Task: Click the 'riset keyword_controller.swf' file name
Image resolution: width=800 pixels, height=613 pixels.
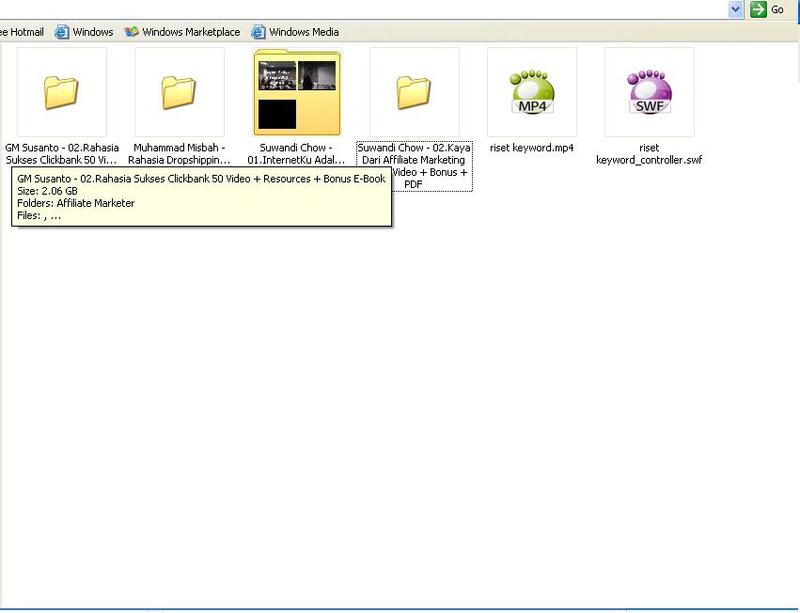Action: point(649,154)
